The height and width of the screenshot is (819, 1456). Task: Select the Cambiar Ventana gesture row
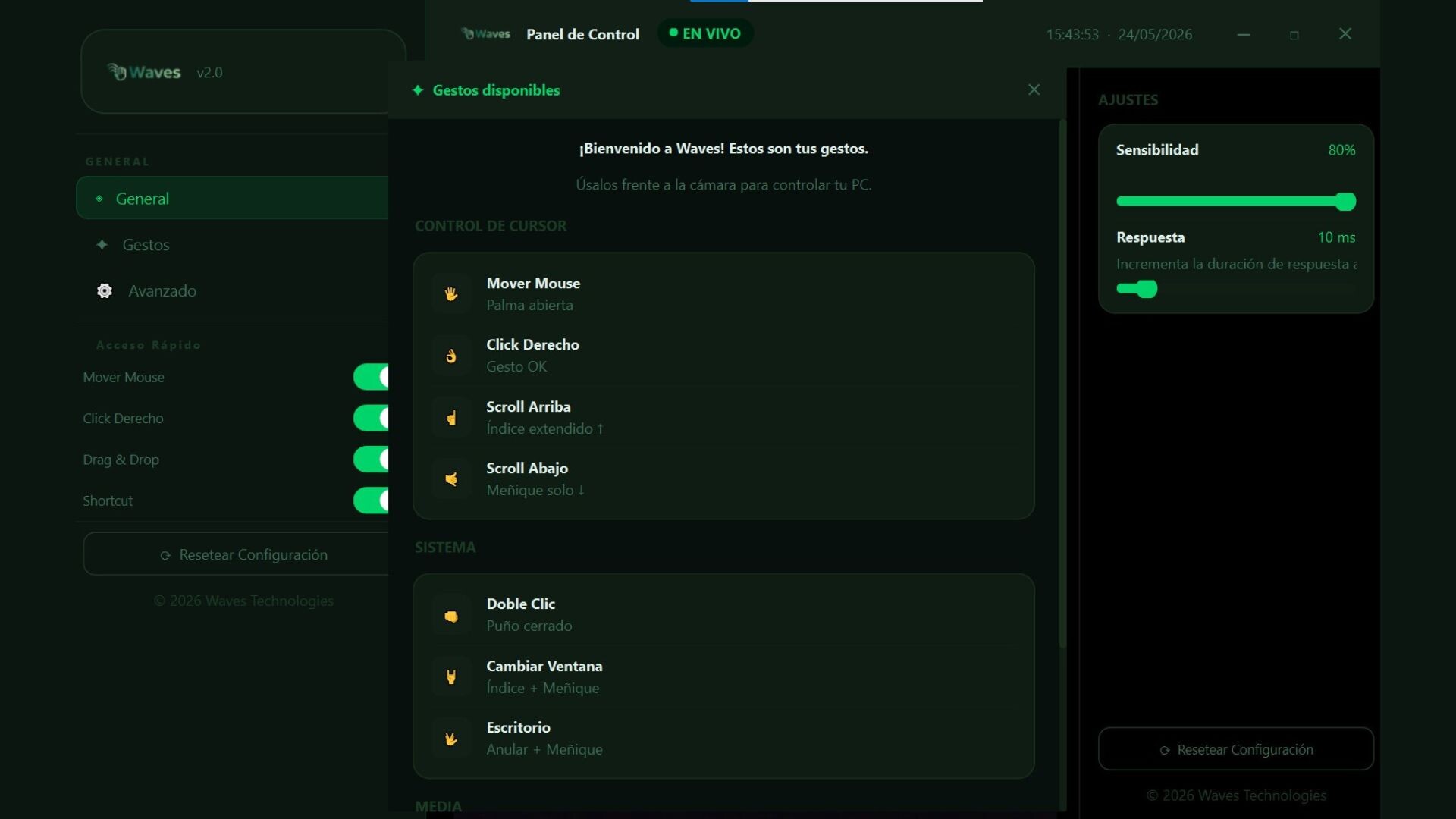pyautogui.click(x=723, y=677)
